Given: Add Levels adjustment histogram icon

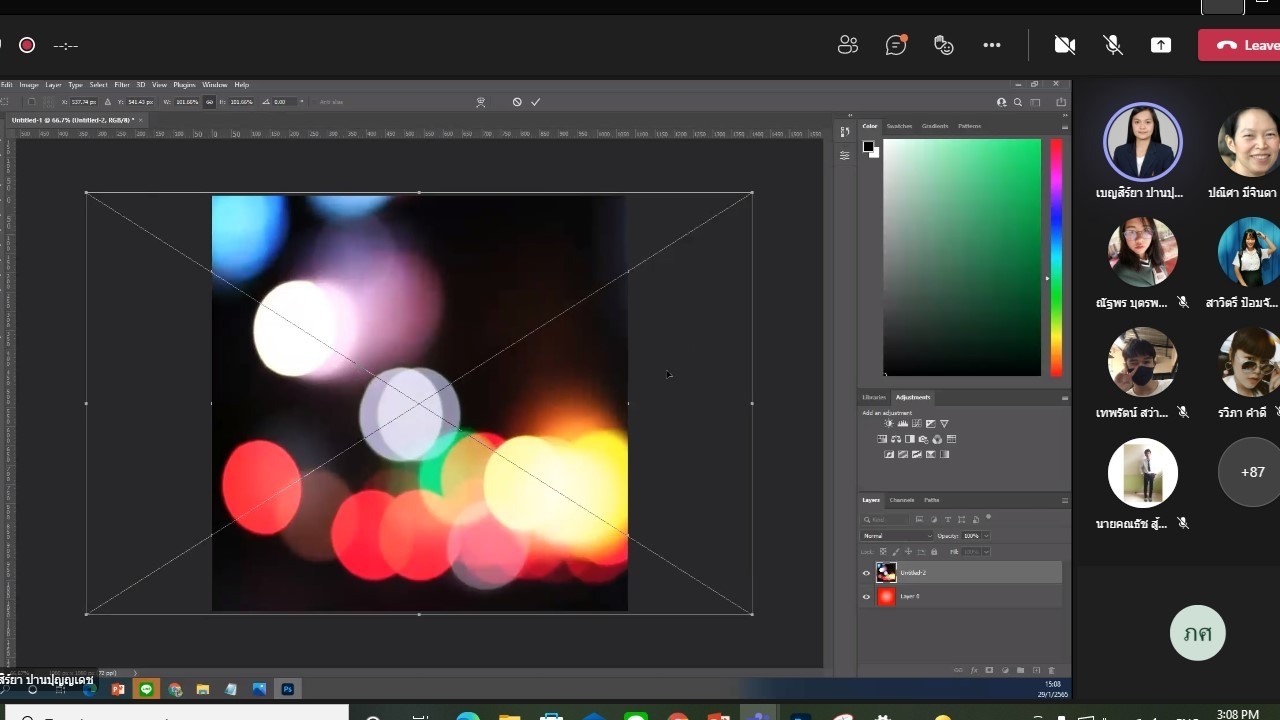Looking at the screenshot, I should 902,424.
